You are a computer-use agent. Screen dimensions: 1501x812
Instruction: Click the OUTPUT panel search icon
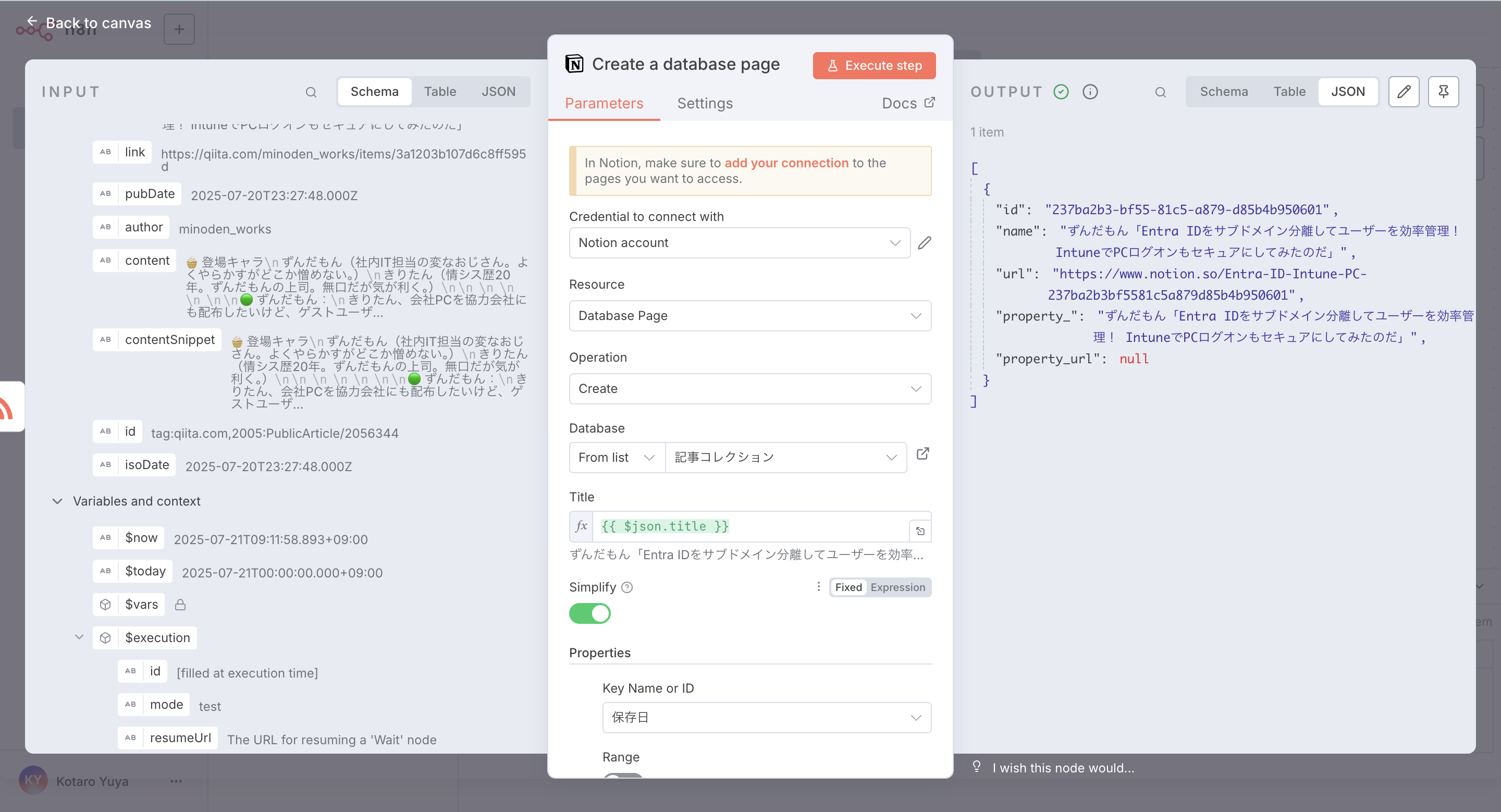click(1160, 92)
